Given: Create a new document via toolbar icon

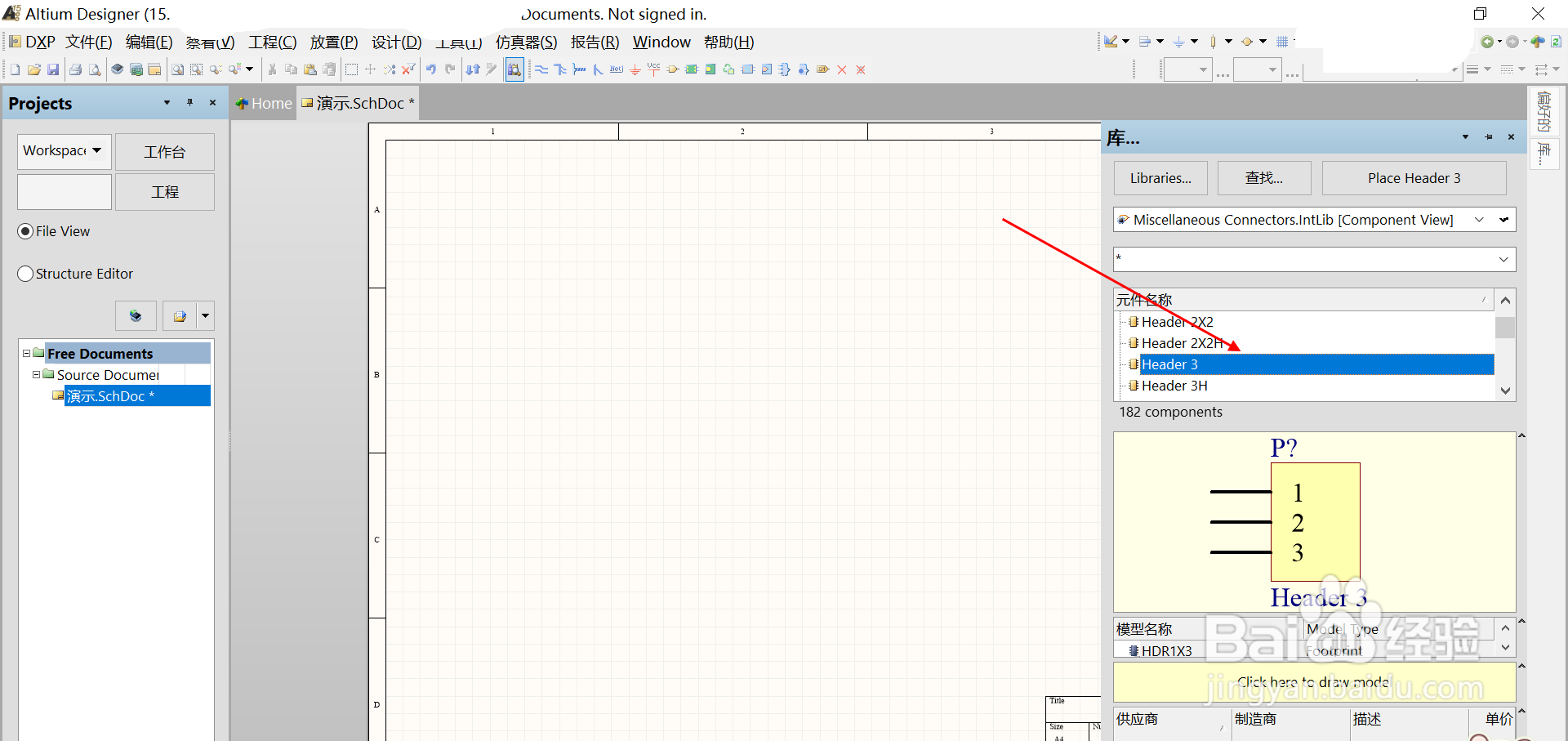Looking at the screenshot, I should tap(15, 69).
